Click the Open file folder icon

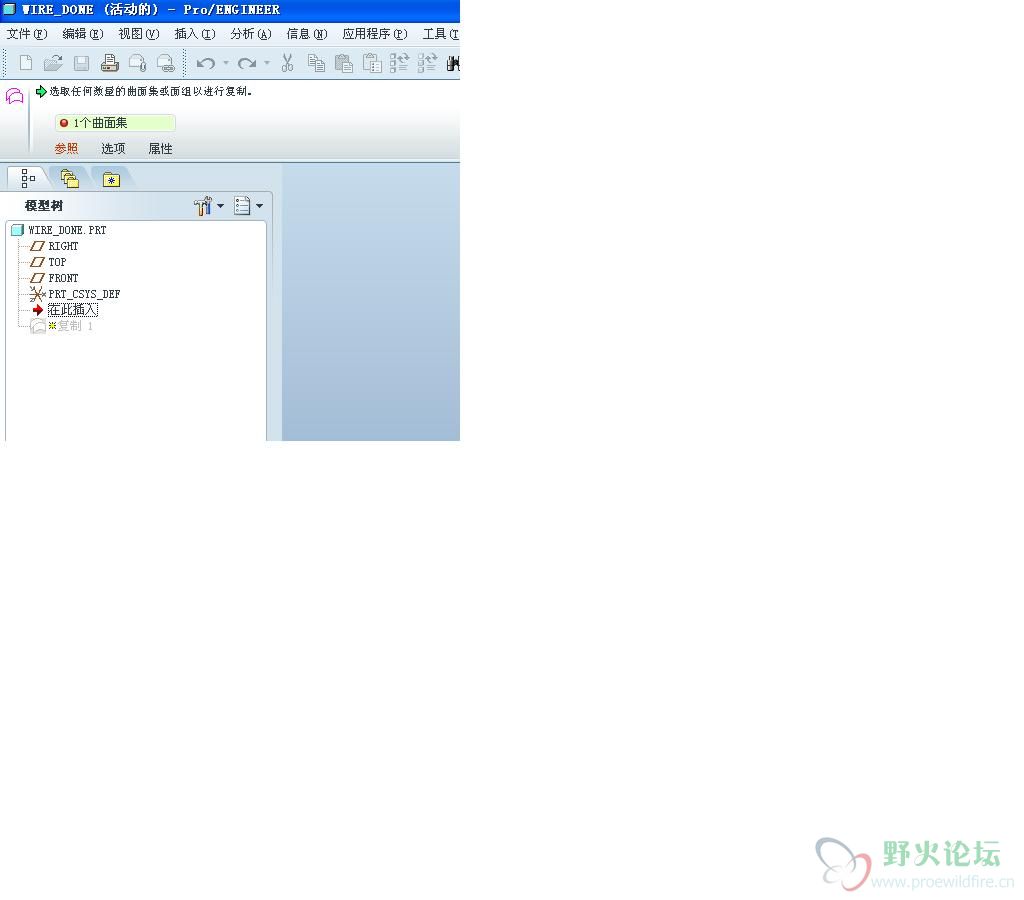coord(53,63)
